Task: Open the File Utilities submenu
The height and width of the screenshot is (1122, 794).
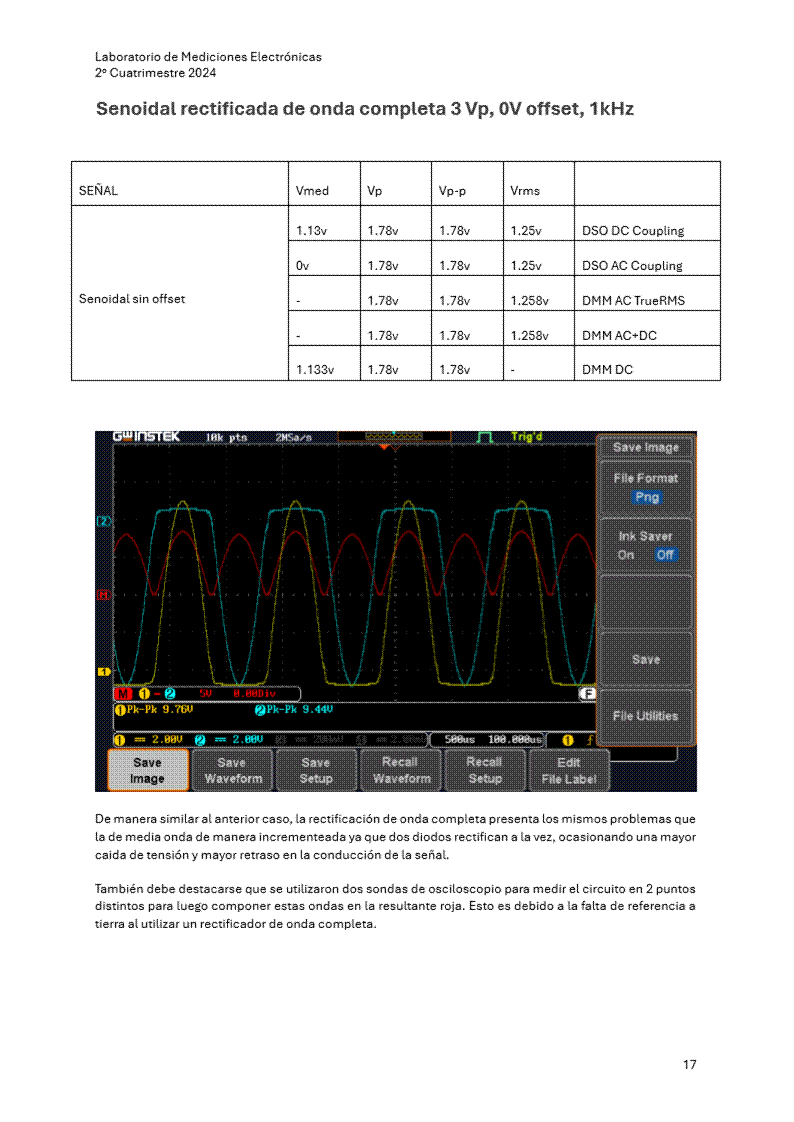Action: tap(645, 716)
